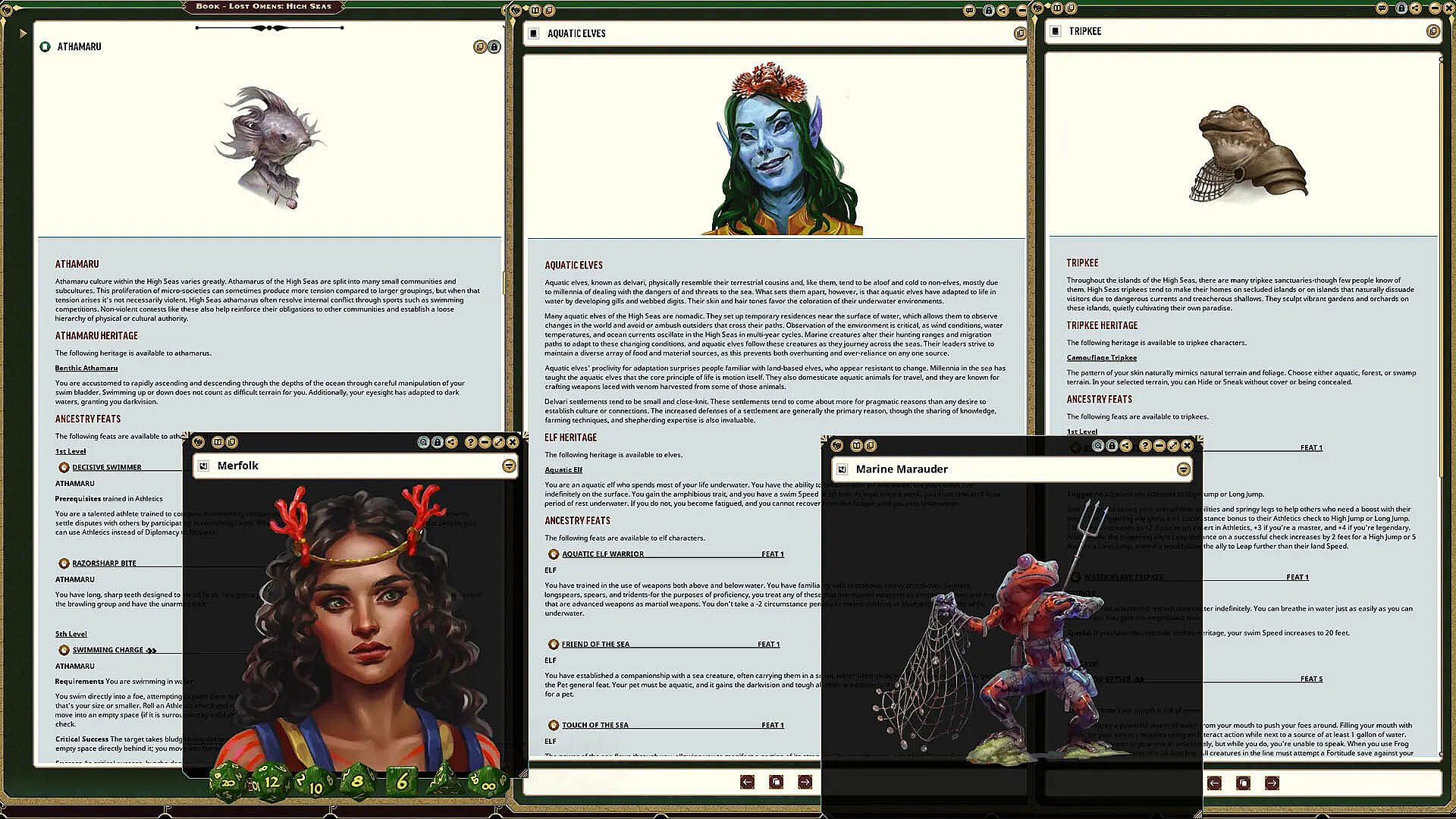Share the Aquatic Elves page

click(1003, 11)
